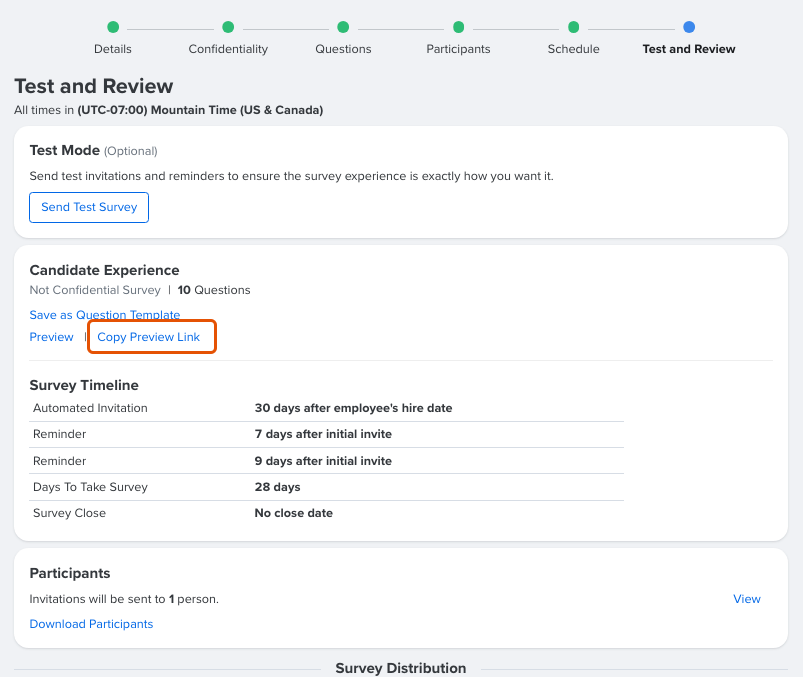
Task: Preview the candidate survey
Action: 51,337
